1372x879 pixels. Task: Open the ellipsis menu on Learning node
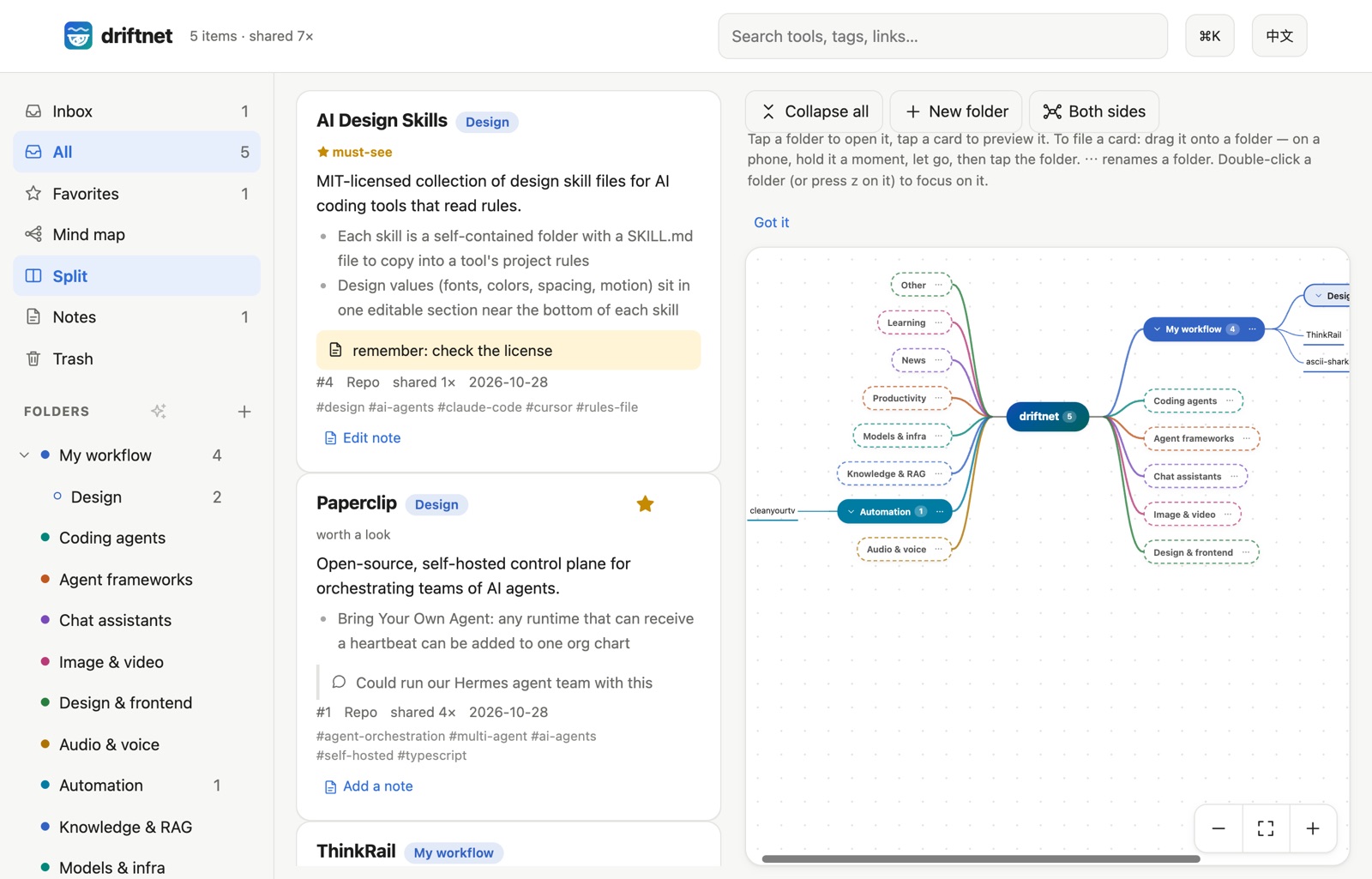point(938,323)
